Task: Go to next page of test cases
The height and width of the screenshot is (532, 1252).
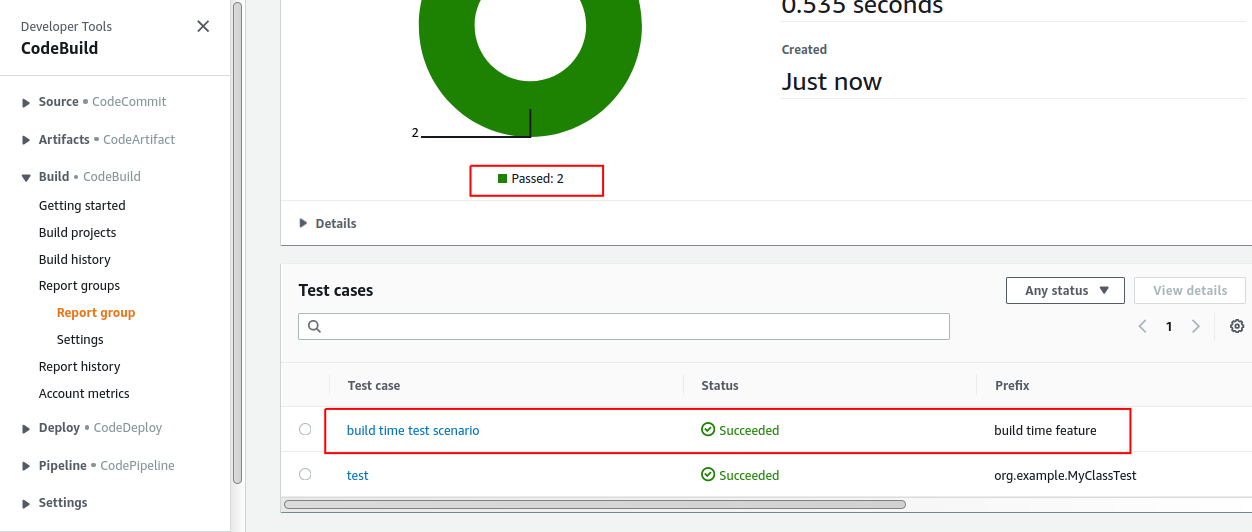Action: 1196,326
